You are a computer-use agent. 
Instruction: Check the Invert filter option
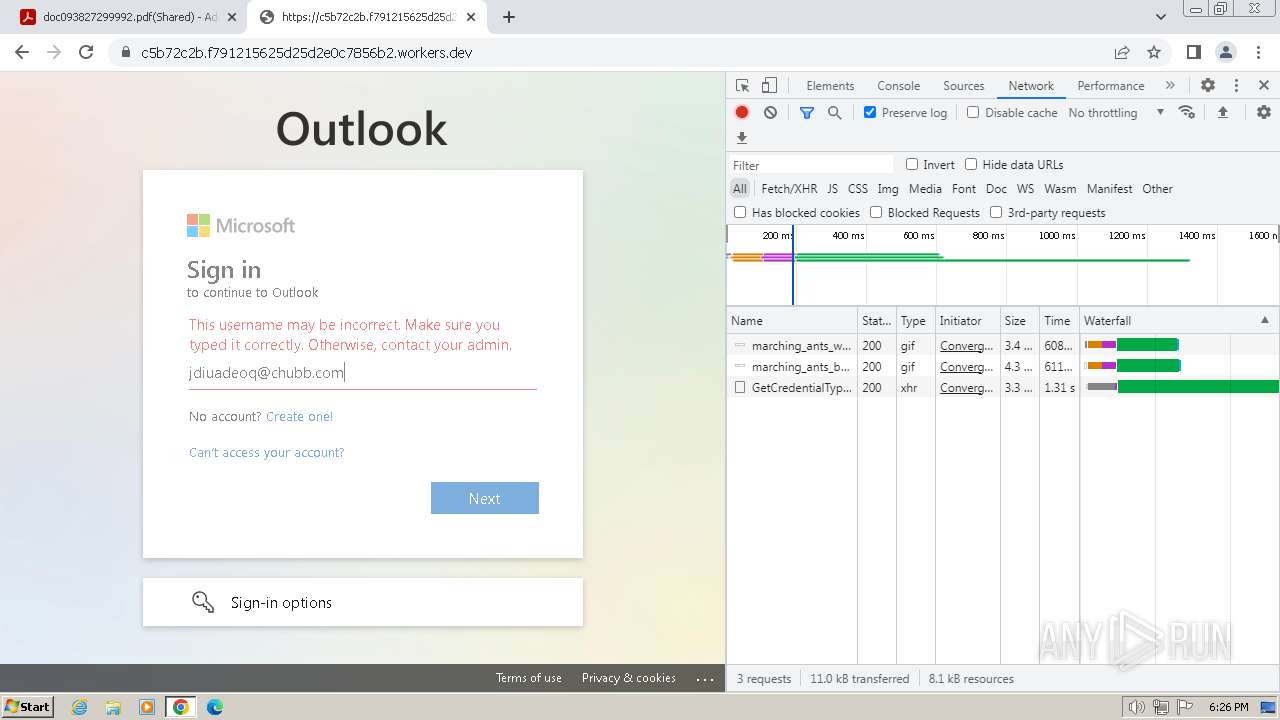tap(912, 164)
